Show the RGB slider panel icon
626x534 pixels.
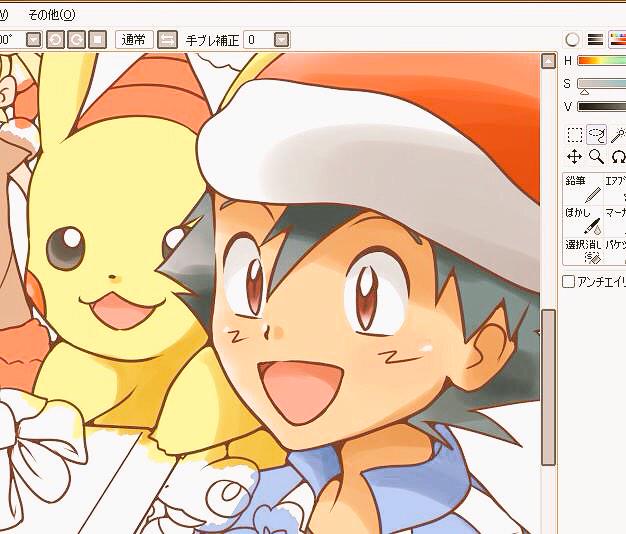click(595, 40)
